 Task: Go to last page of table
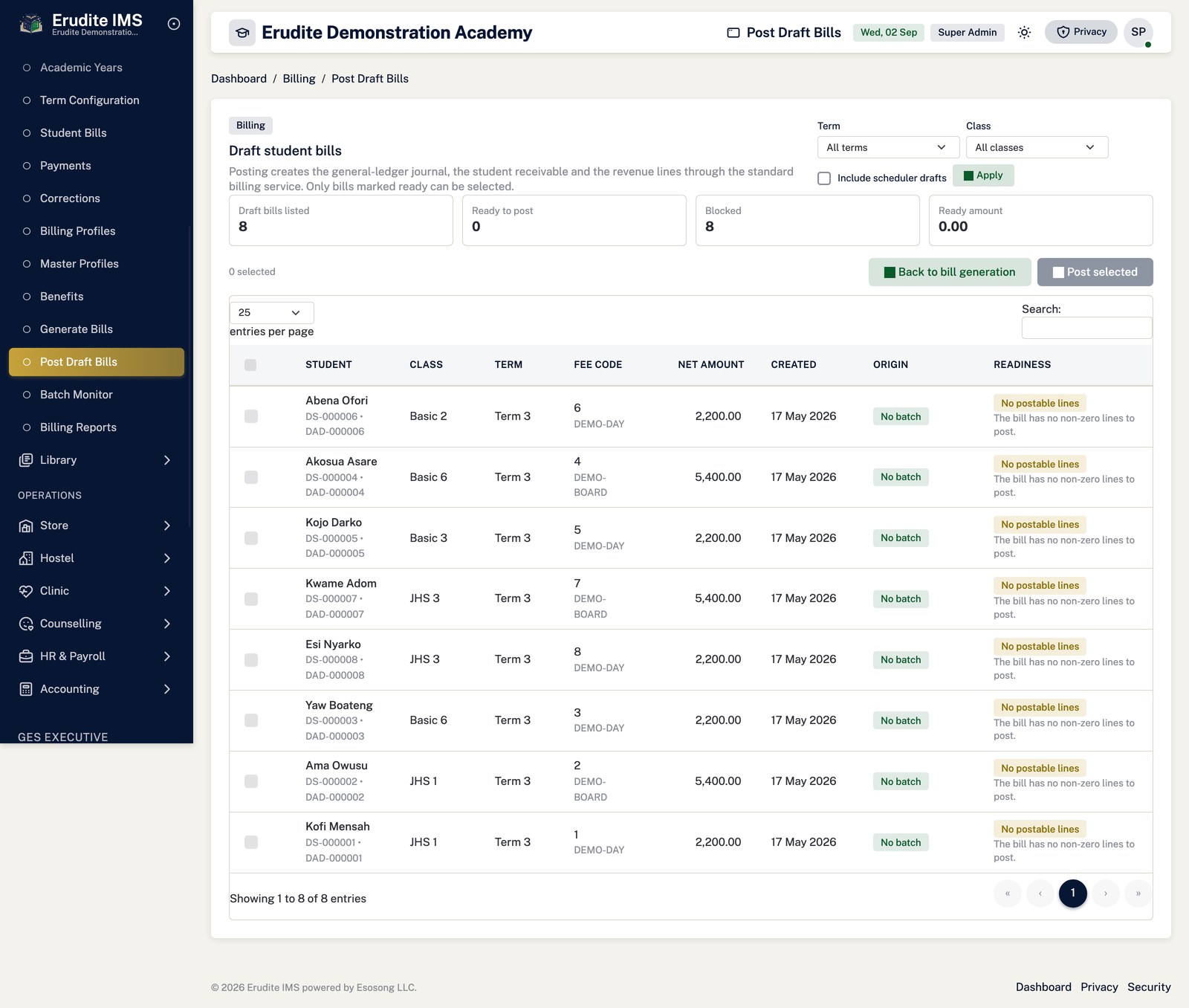(1138, 894)
